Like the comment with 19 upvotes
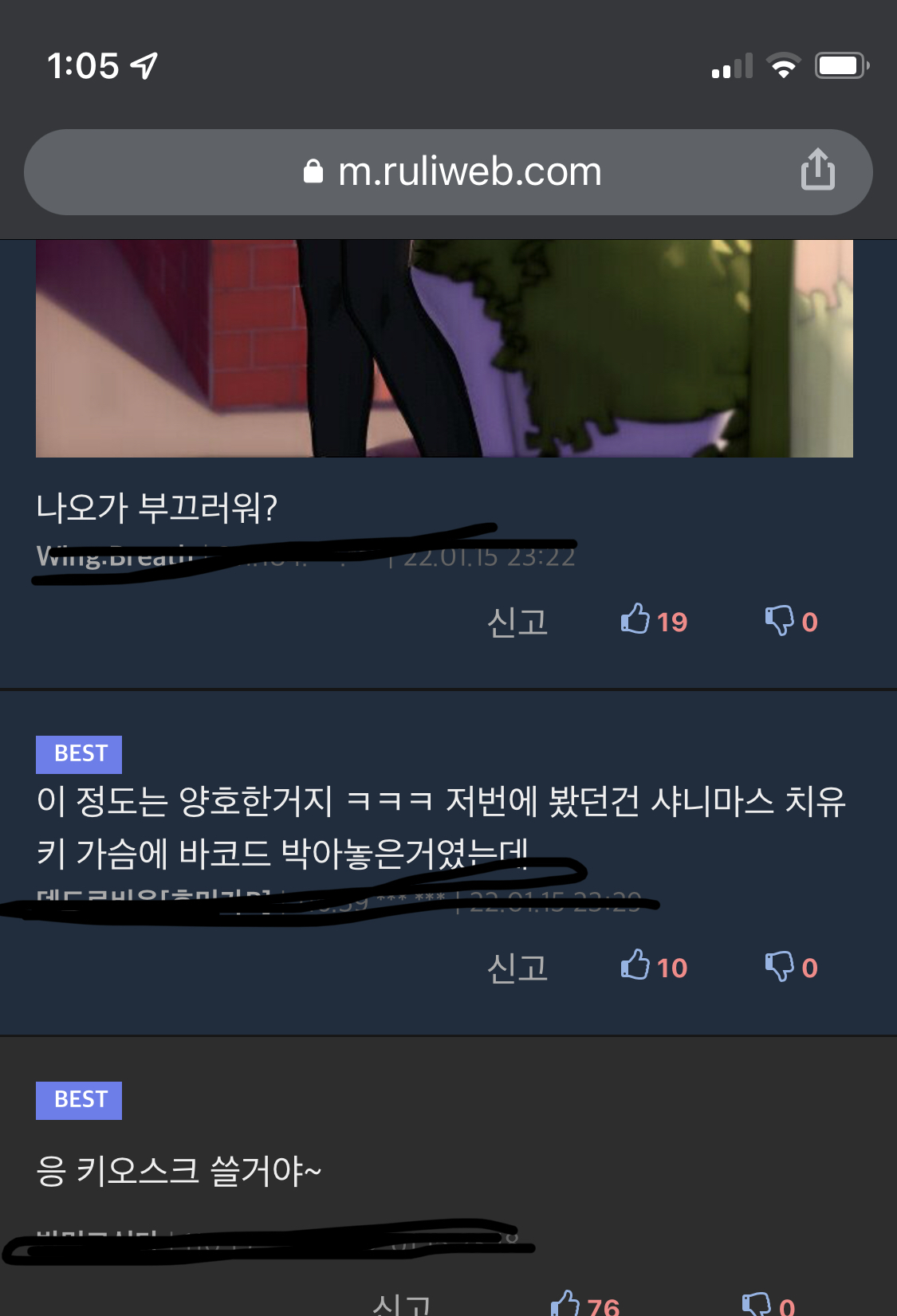Screen dimensions: 897x1316 point(654,620)
